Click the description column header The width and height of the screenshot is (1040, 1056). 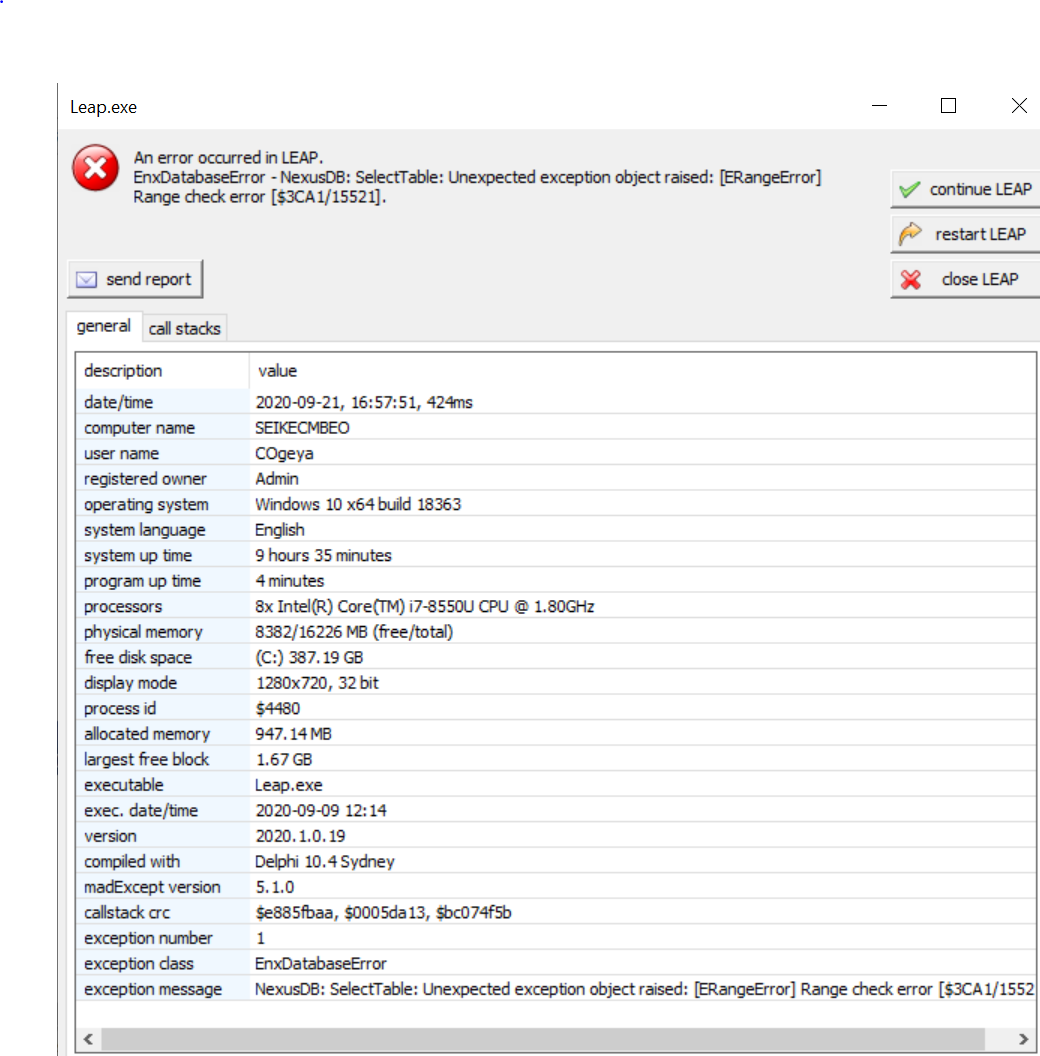(x=162, y=371)
